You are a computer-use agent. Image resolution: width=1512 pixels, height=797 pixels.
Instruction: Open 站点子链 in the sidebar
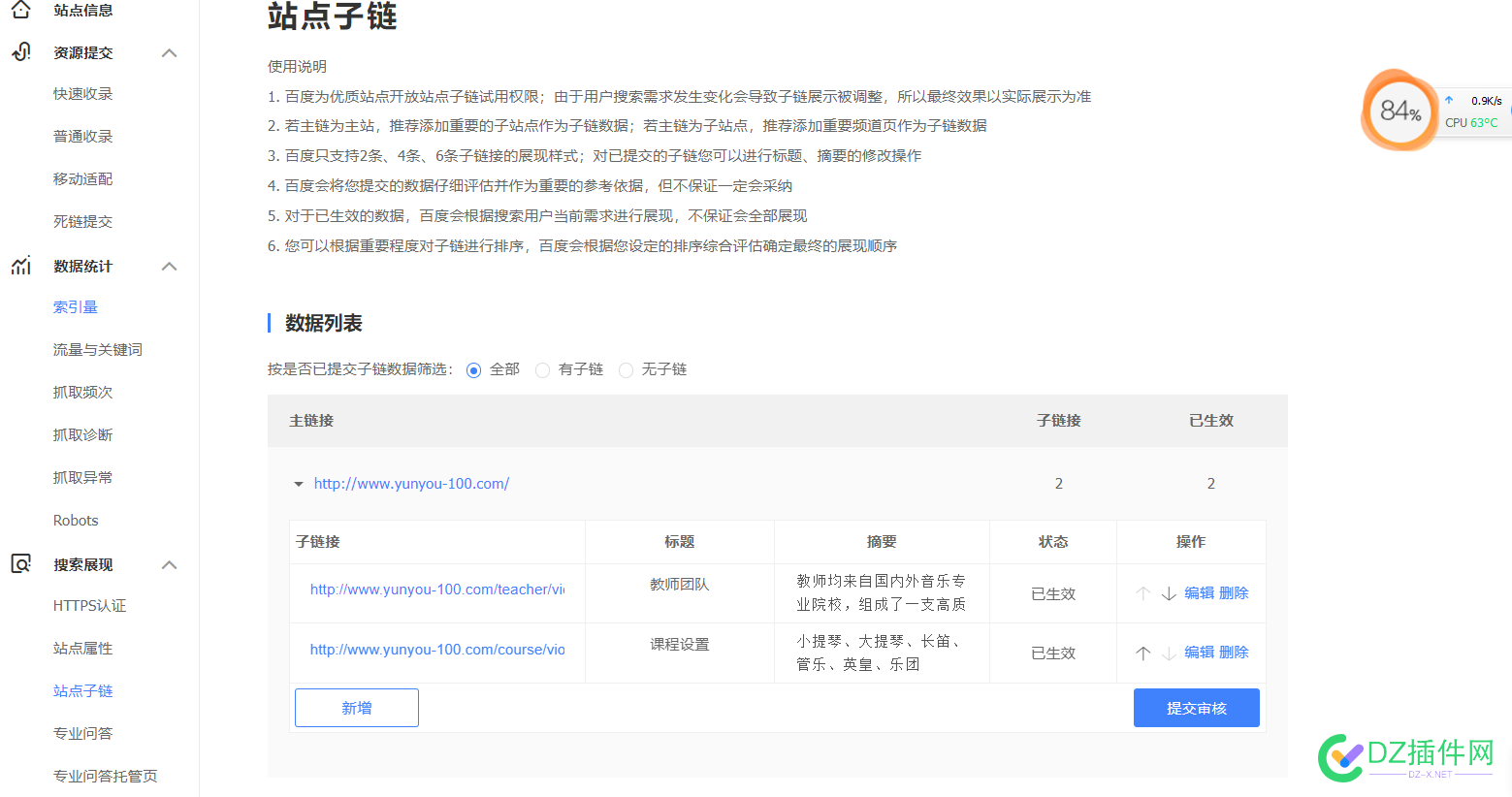(x=83, y=691)
